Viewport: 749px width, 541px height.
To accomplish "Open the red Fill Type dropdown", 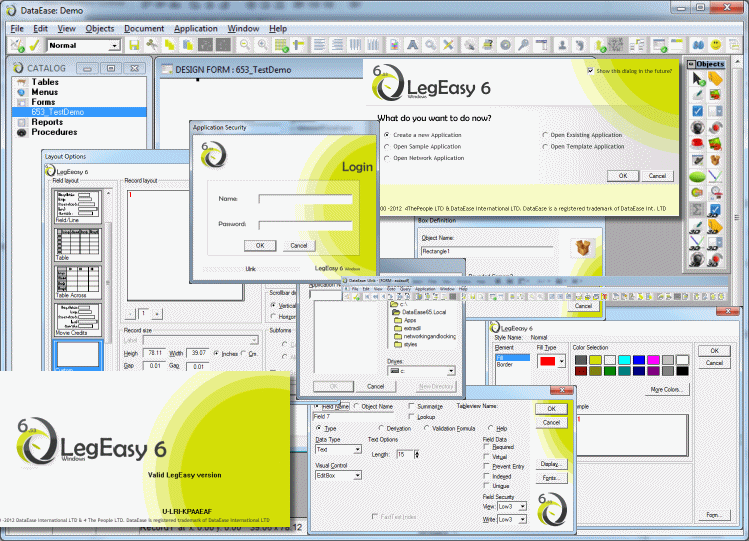I will [561, 361].
